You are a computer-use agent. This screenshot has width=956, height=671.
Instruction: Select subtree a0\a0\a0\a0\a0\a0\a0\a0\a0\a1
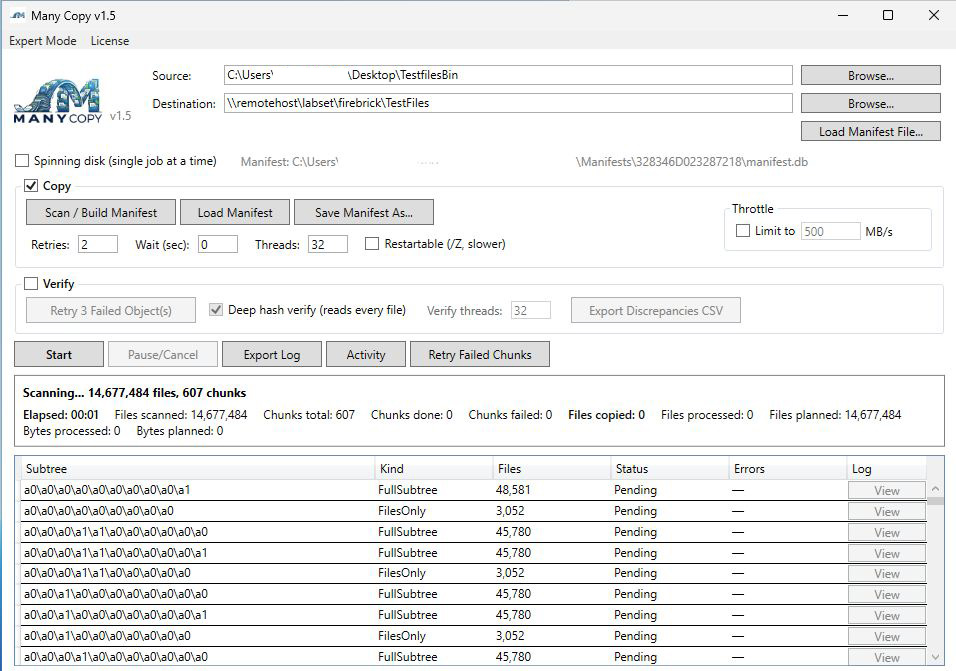point(107,490)
